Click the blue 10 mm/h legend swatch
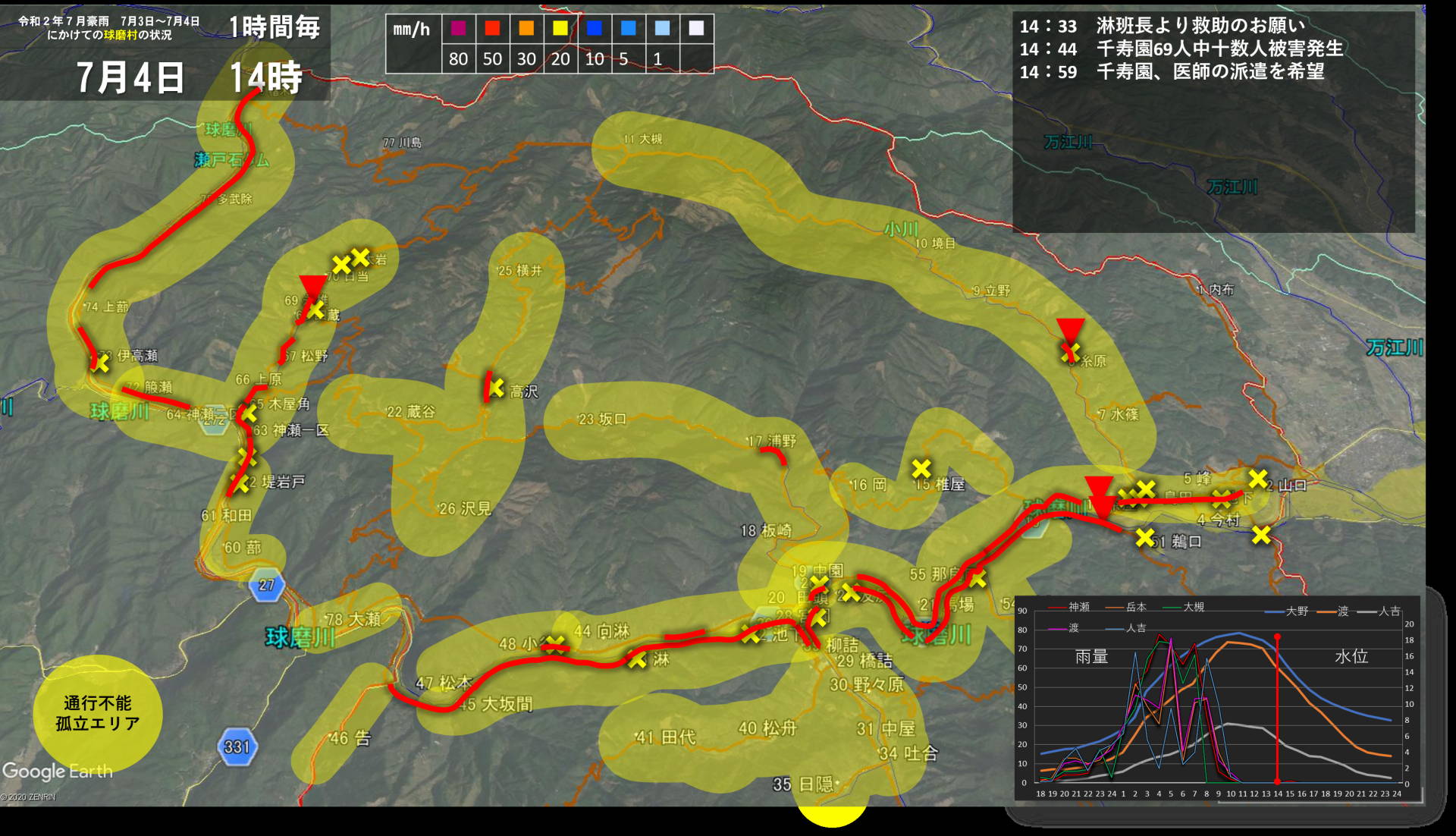This screenshot has height=836, width=1456. (595, 28)
